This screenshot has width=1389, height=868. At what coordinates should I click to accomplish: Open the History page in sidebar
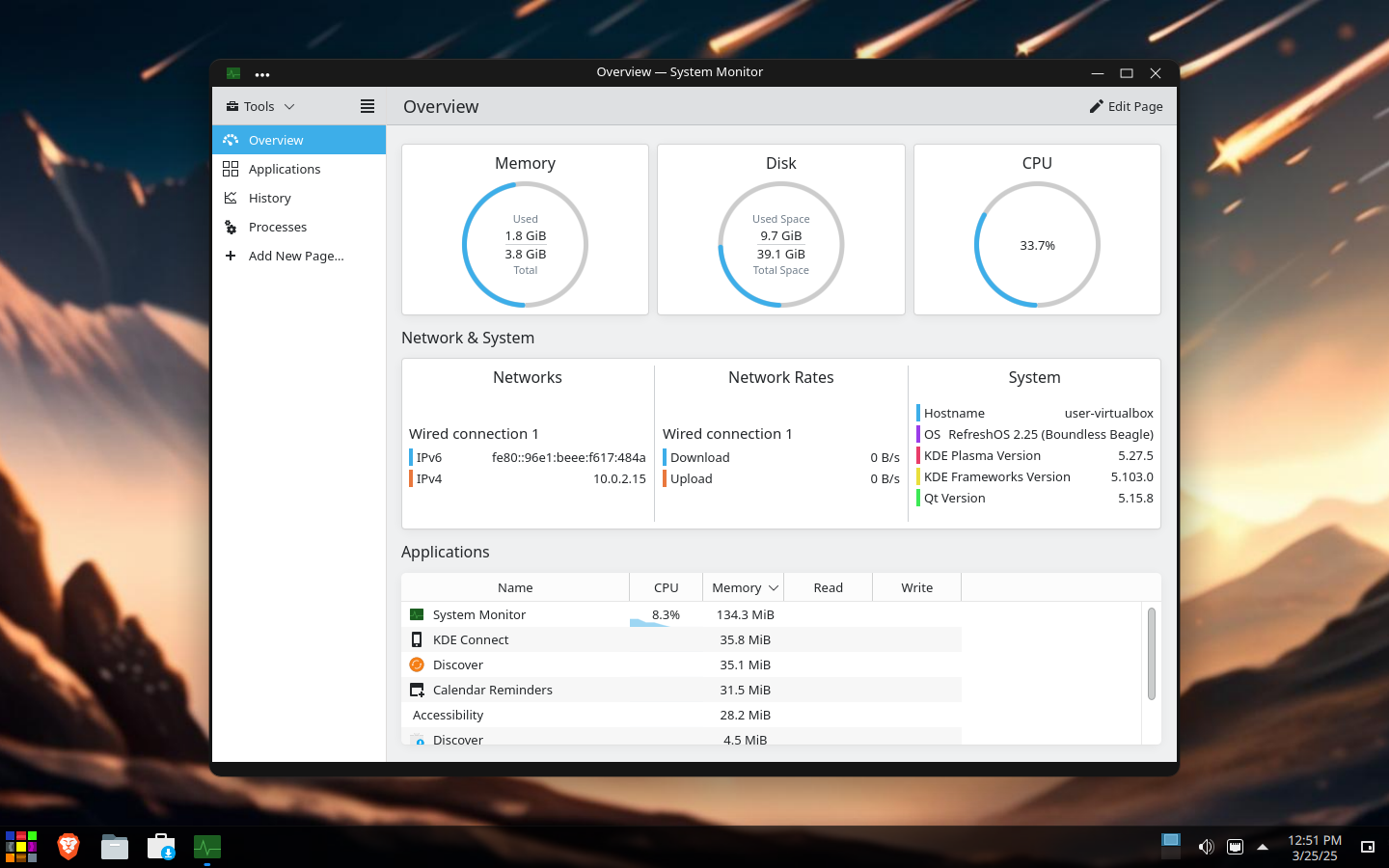click(x=299, y=198)
